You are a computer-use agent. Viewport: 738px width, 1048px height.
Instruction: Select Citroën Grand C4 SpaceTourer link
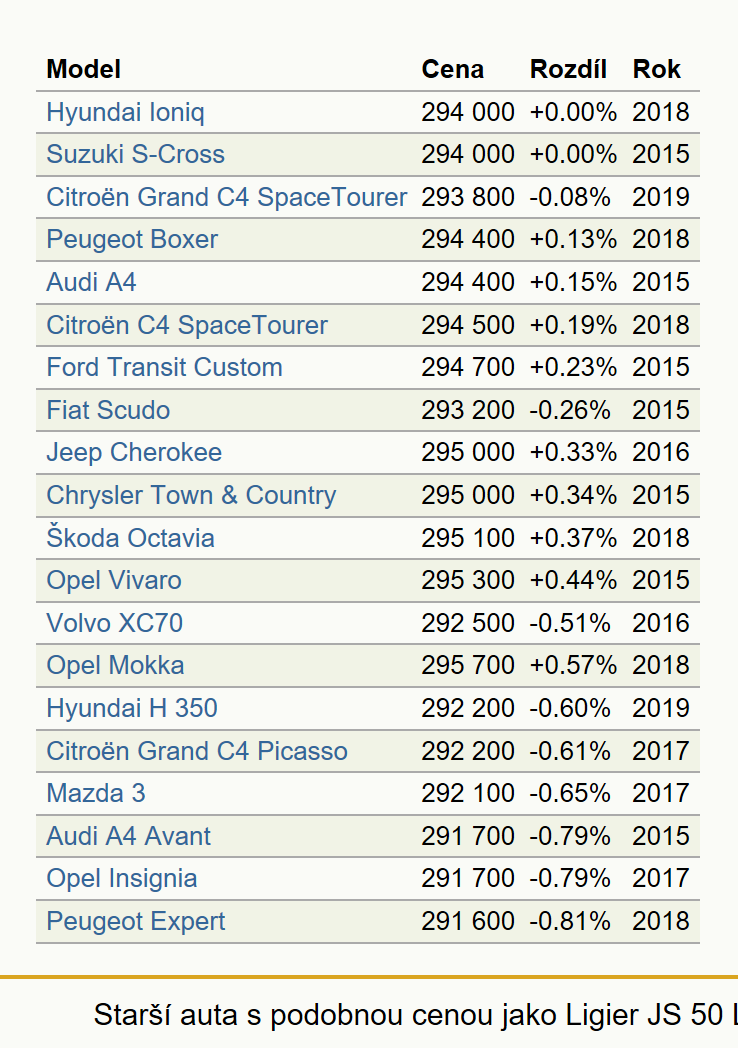pyautogui.click(x=227, y=197)
